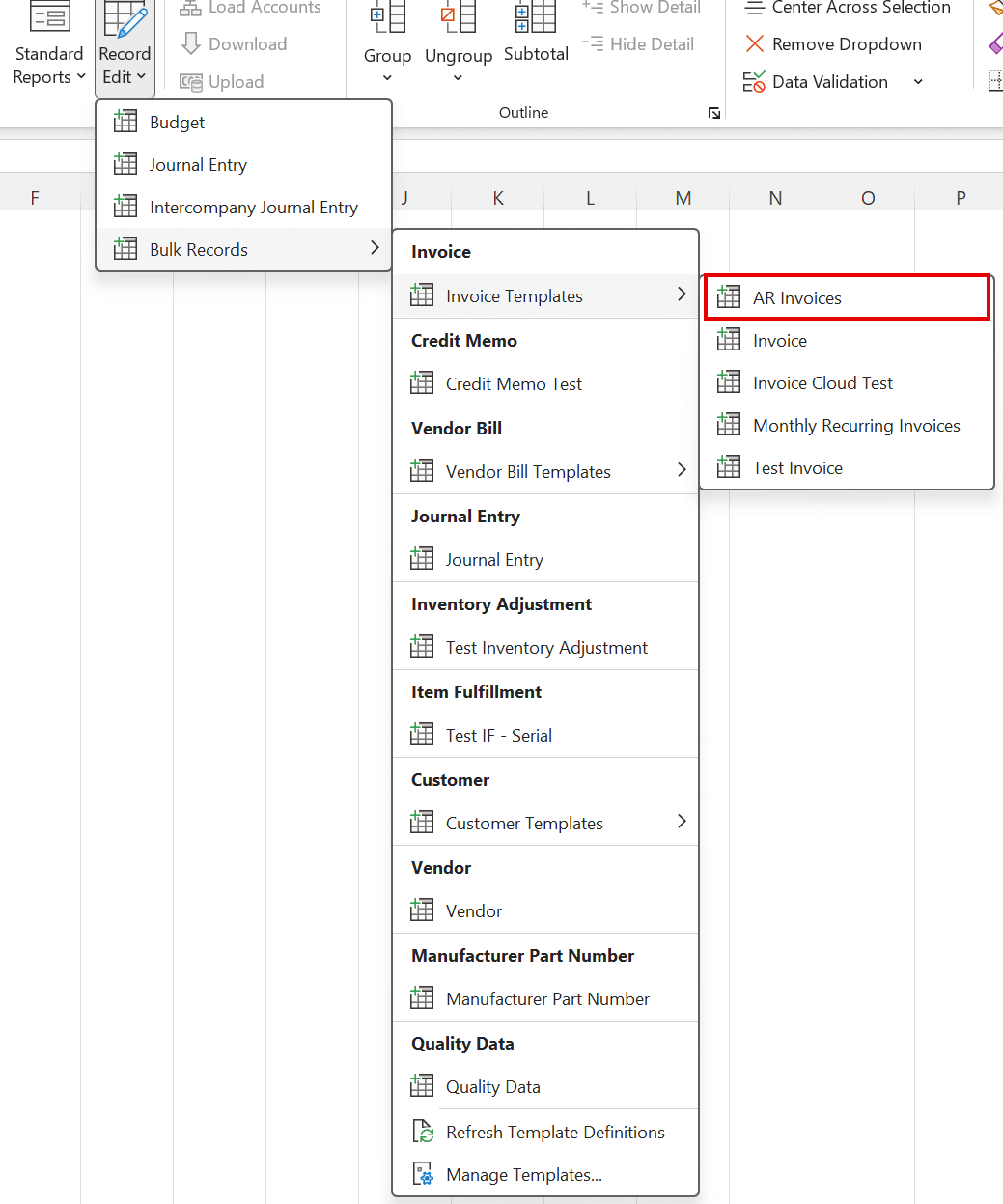Click Hide Detail in Outline group
Viewport: 1003px width, 1204px height.
[x=638, y=43]
